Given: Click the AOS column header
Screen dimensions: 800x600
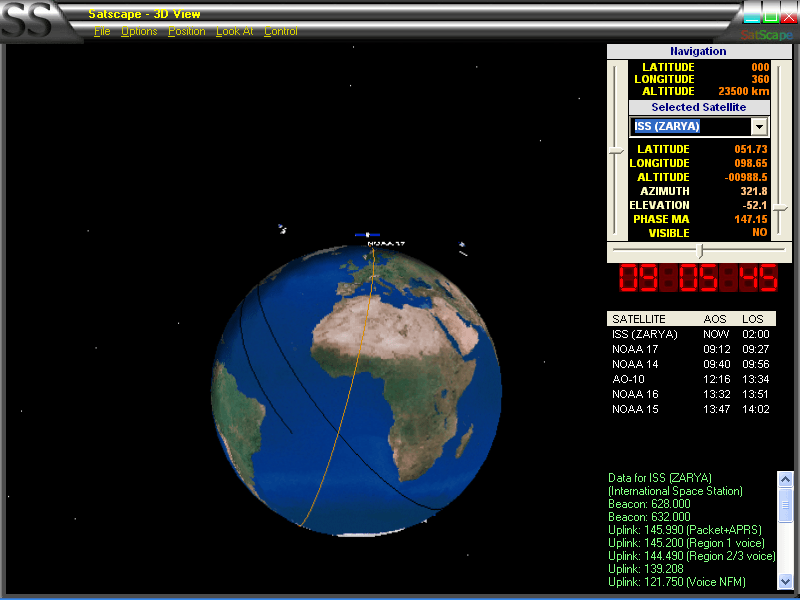Looking at the screenshot, I should (x=714, y=319).
